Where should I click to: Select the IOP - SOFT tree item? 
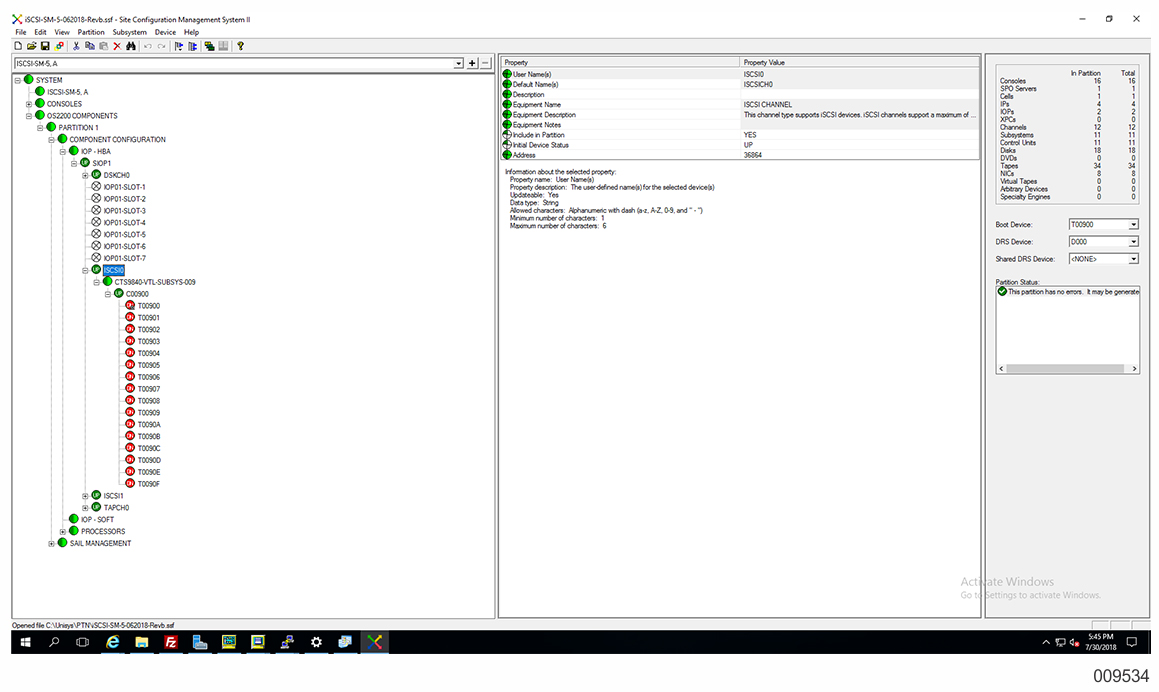[98, 520]
